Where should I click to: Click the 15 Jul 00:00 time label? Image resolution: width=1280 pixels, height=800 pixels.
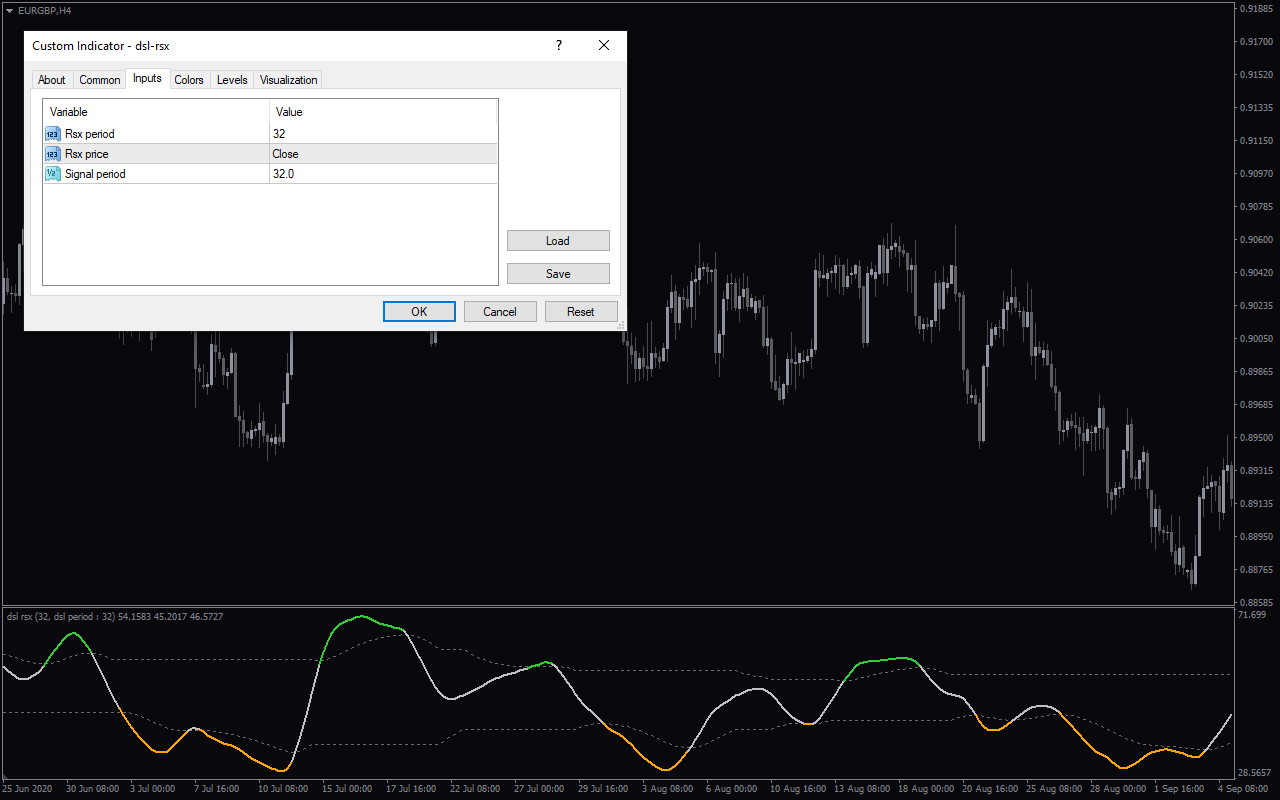(348, 789)
